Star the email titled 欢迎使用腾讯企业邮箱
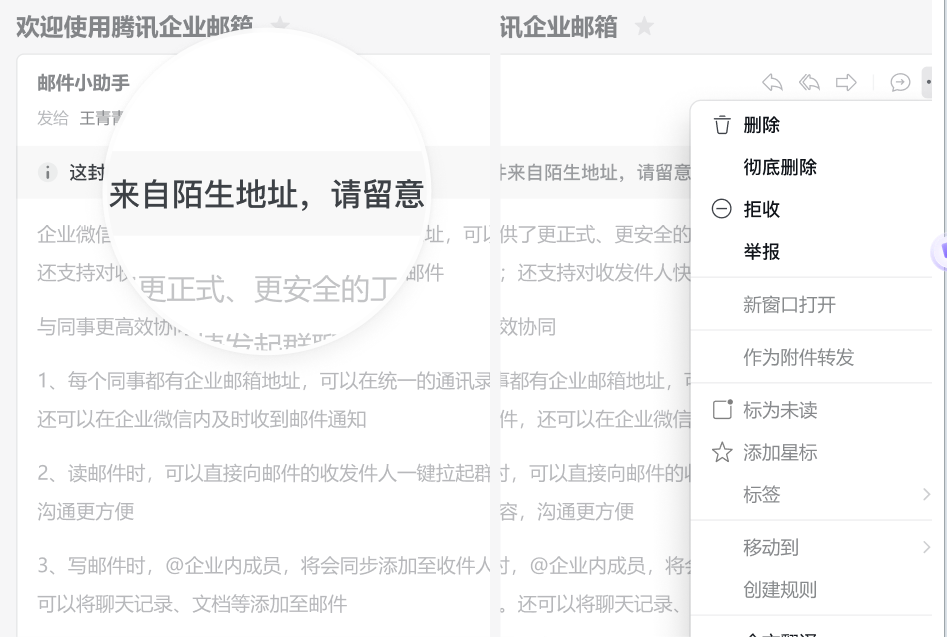This screenshot has width=947, height=637. click(280, 24)
